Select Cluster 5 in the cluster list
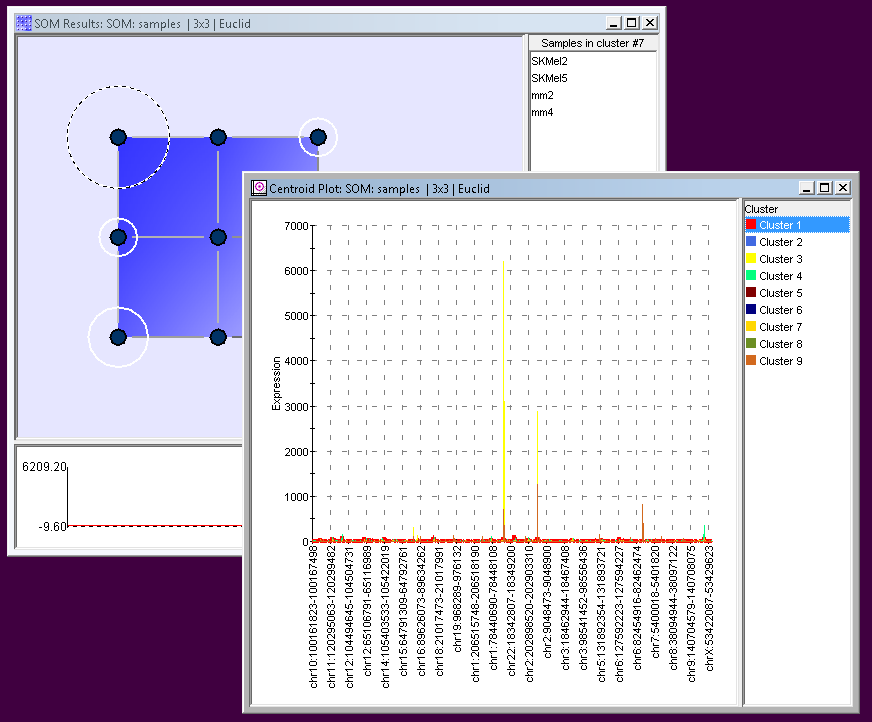 pyautogui.click(x=780, y=293)
